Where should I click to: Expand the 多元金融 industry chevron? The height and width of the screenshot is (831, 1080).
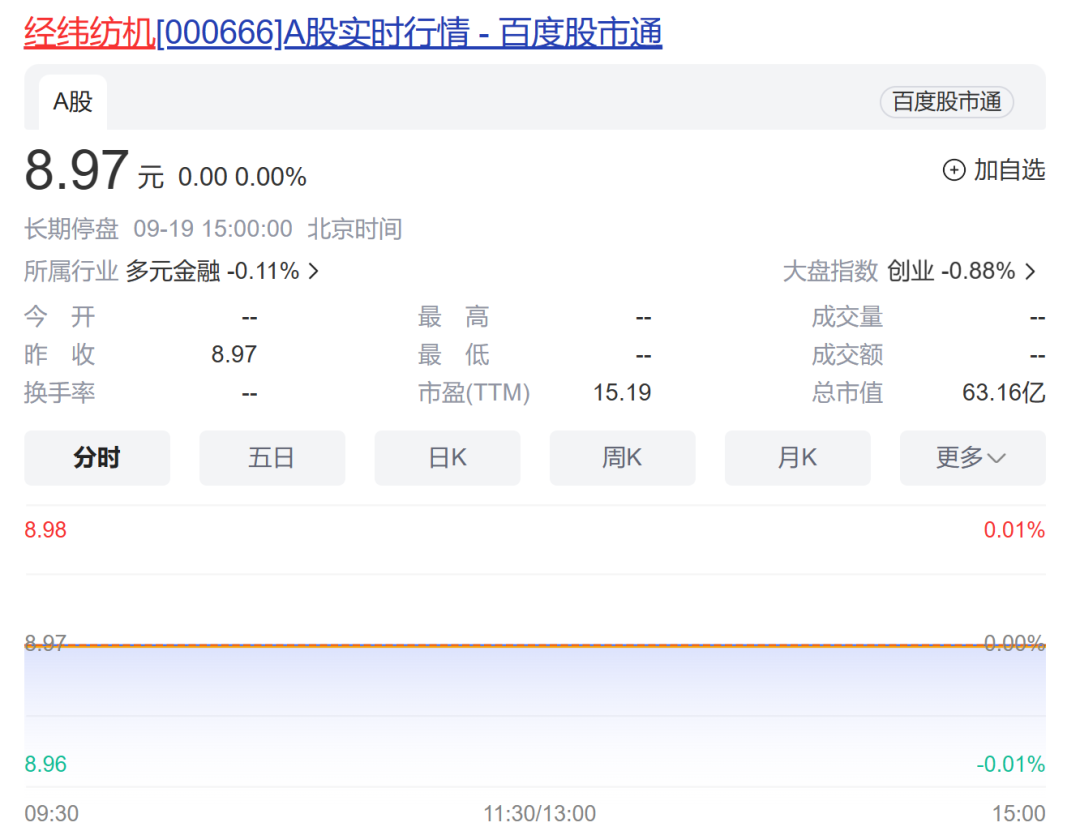click(314, 271)
